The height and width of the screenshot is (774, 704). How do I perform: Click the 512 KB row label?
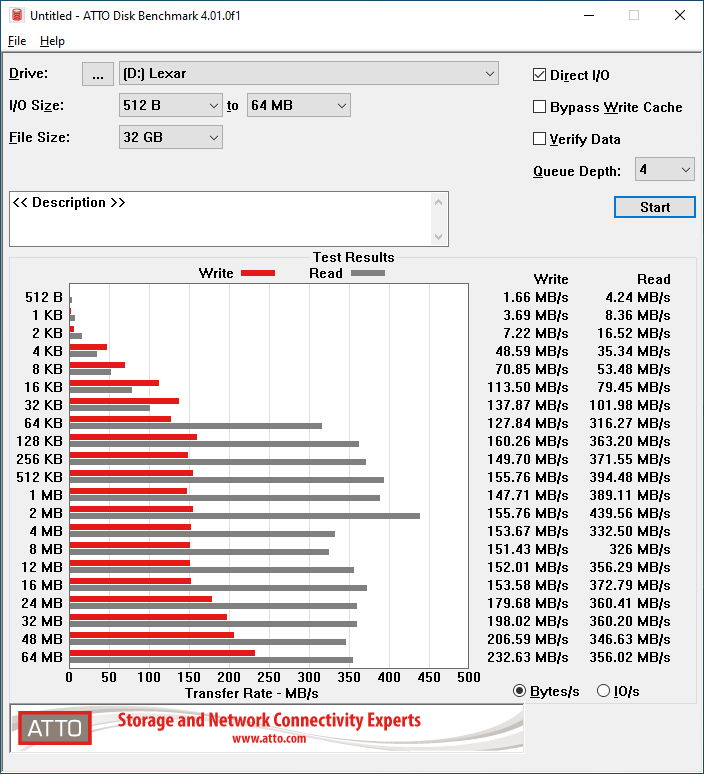click(x=39, y=477)
